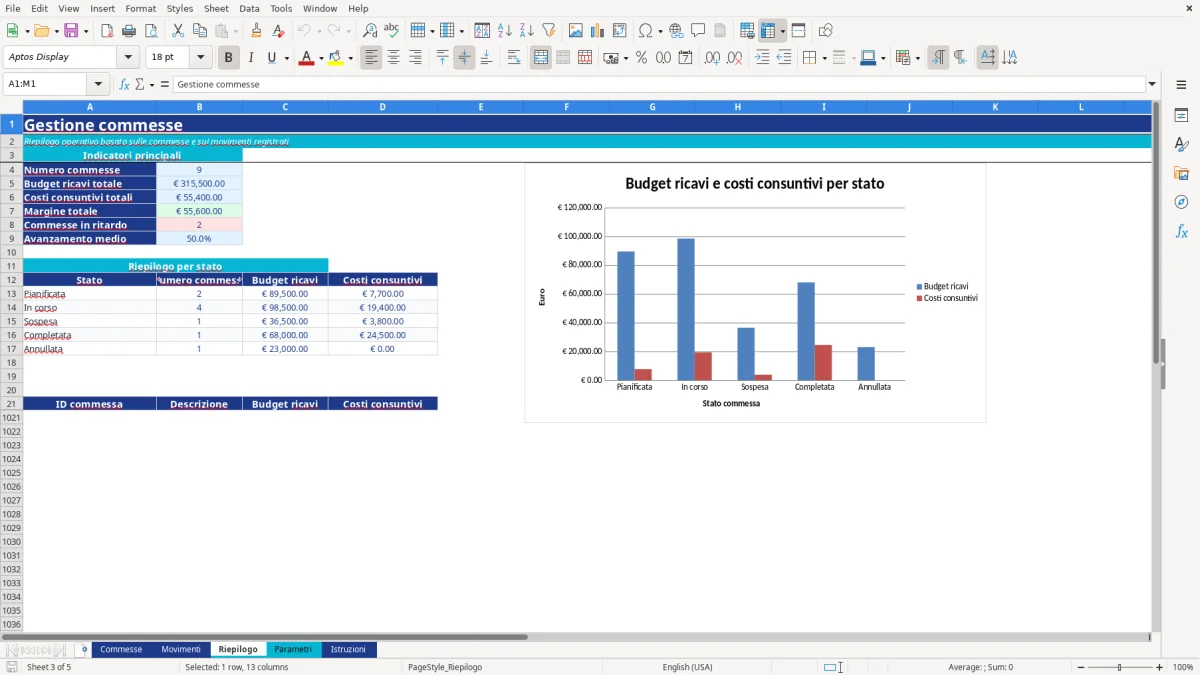Click Define Print Area icon
This screenshot has width=1200, height=675.
747,31
